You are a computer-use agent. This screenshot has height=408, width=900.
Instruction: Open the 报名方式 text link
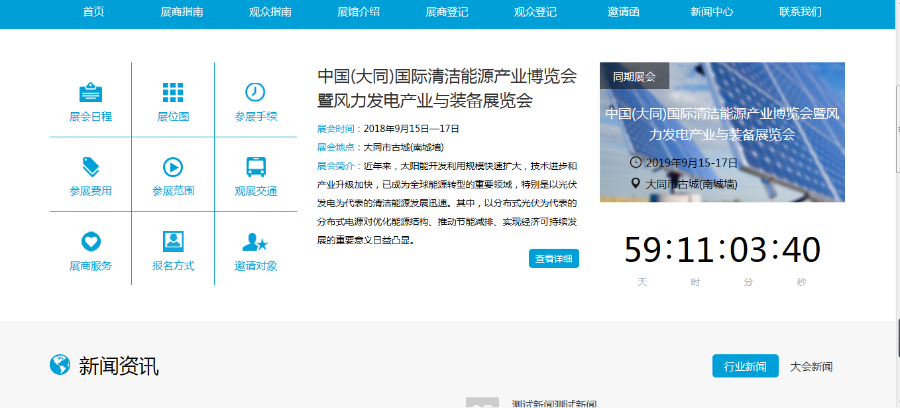click(173, 266)
